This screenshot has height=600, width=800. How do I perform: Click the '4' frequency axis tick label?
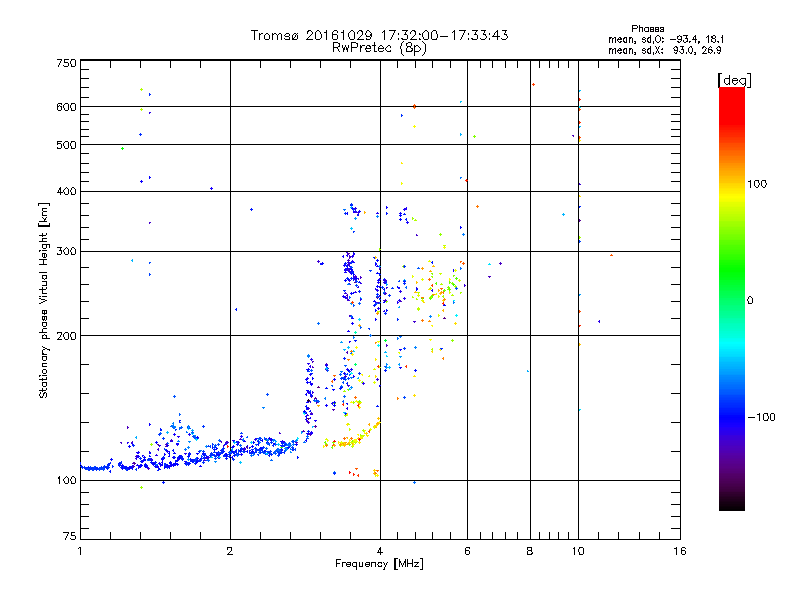point(380,551)
